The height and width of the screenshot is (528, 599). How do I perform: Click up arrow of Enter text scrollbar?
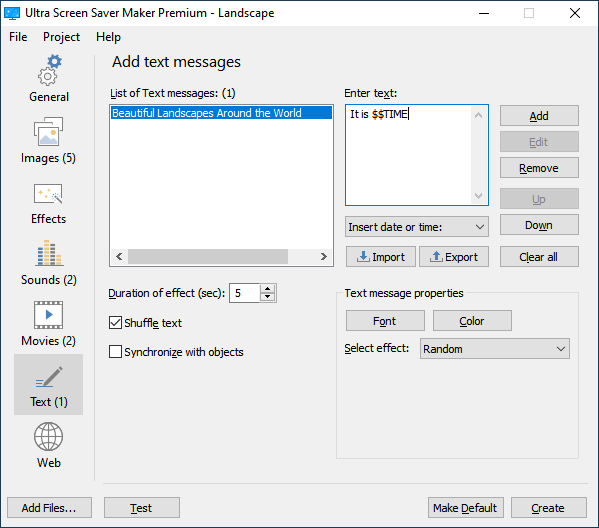(479, 115)
